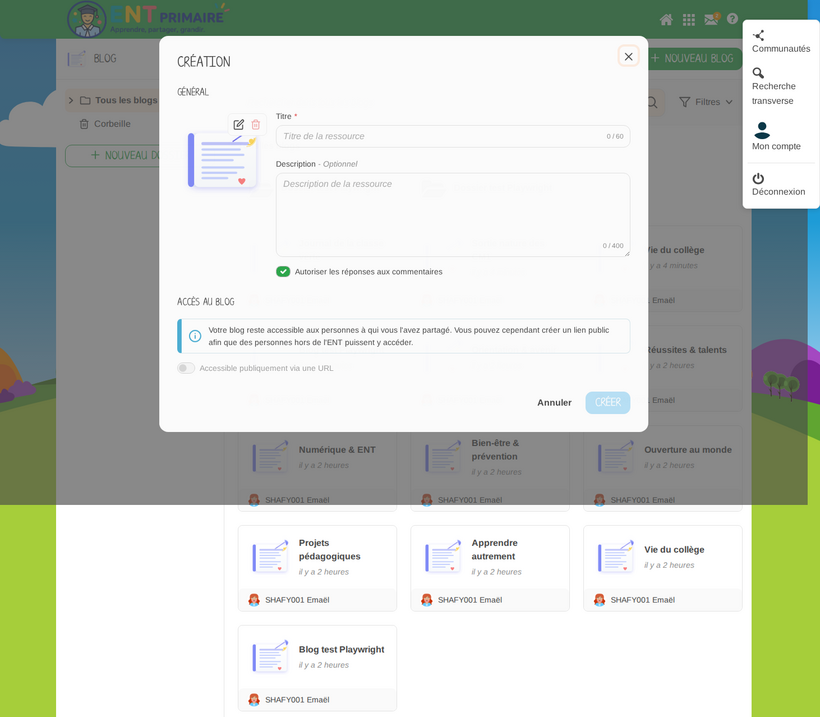This screenshot has width=820, height=717.
Task: Click the Déconnexion power icon
Action: (x=758, y=178)
